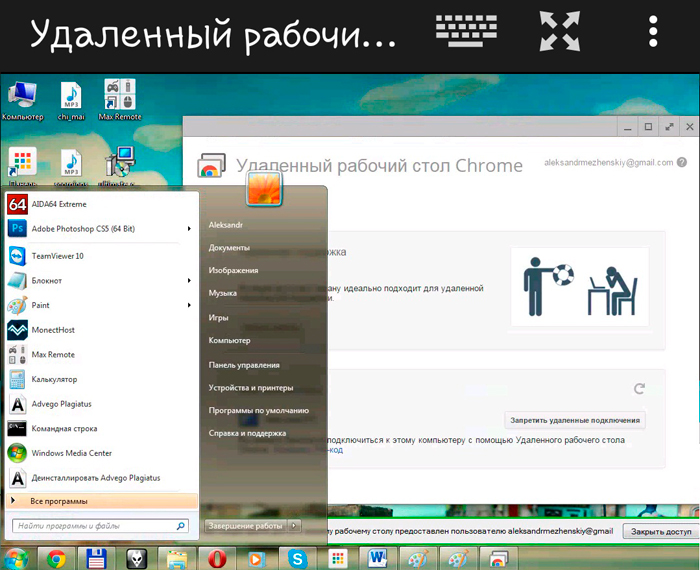The image size is (700, 570).
Task: Open Устройства и принтеры
Action: pos(251,388)
